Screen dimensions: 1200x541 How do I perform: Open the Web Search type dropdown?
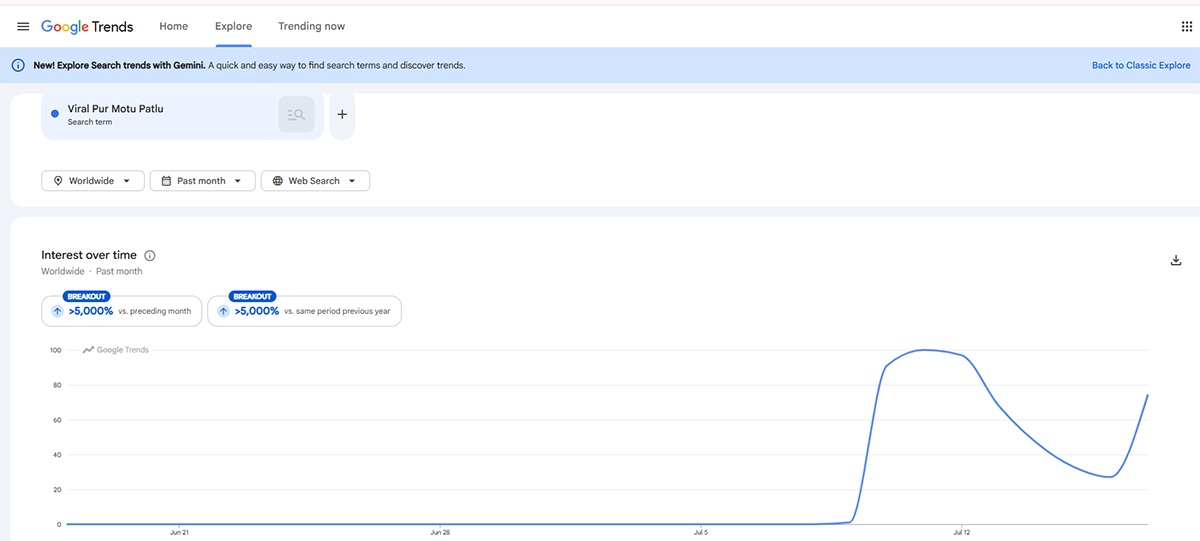pyautogui.click(x=315, y=181)
